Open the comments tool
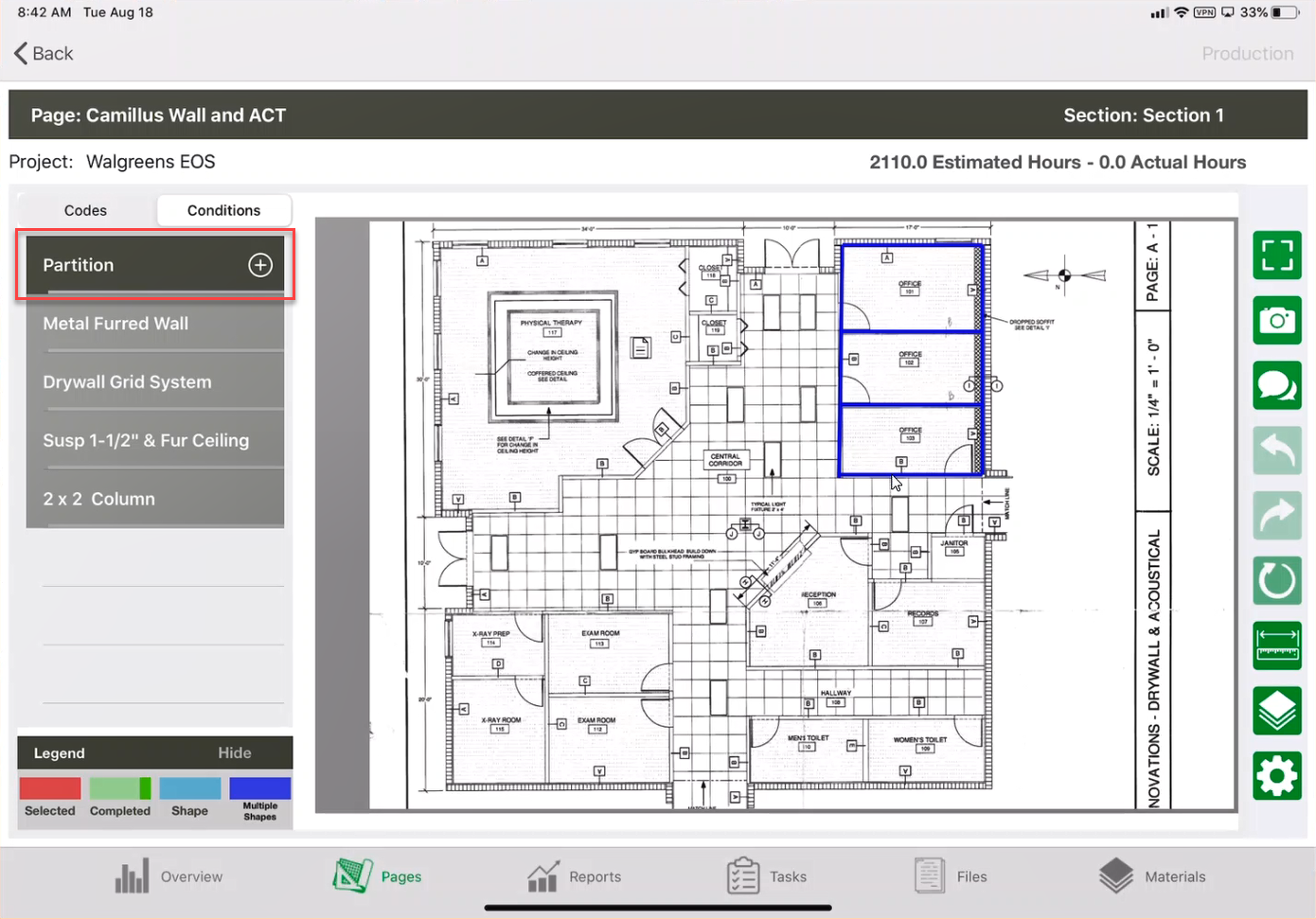1316x919 pixels. [1277, 385]
